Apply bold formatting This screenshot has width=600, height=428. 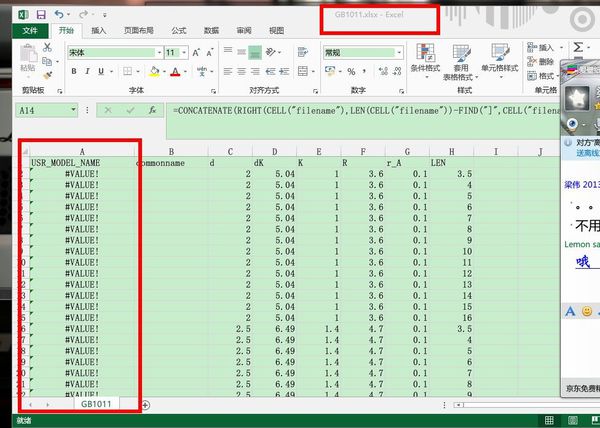click(x=74, y=71)
